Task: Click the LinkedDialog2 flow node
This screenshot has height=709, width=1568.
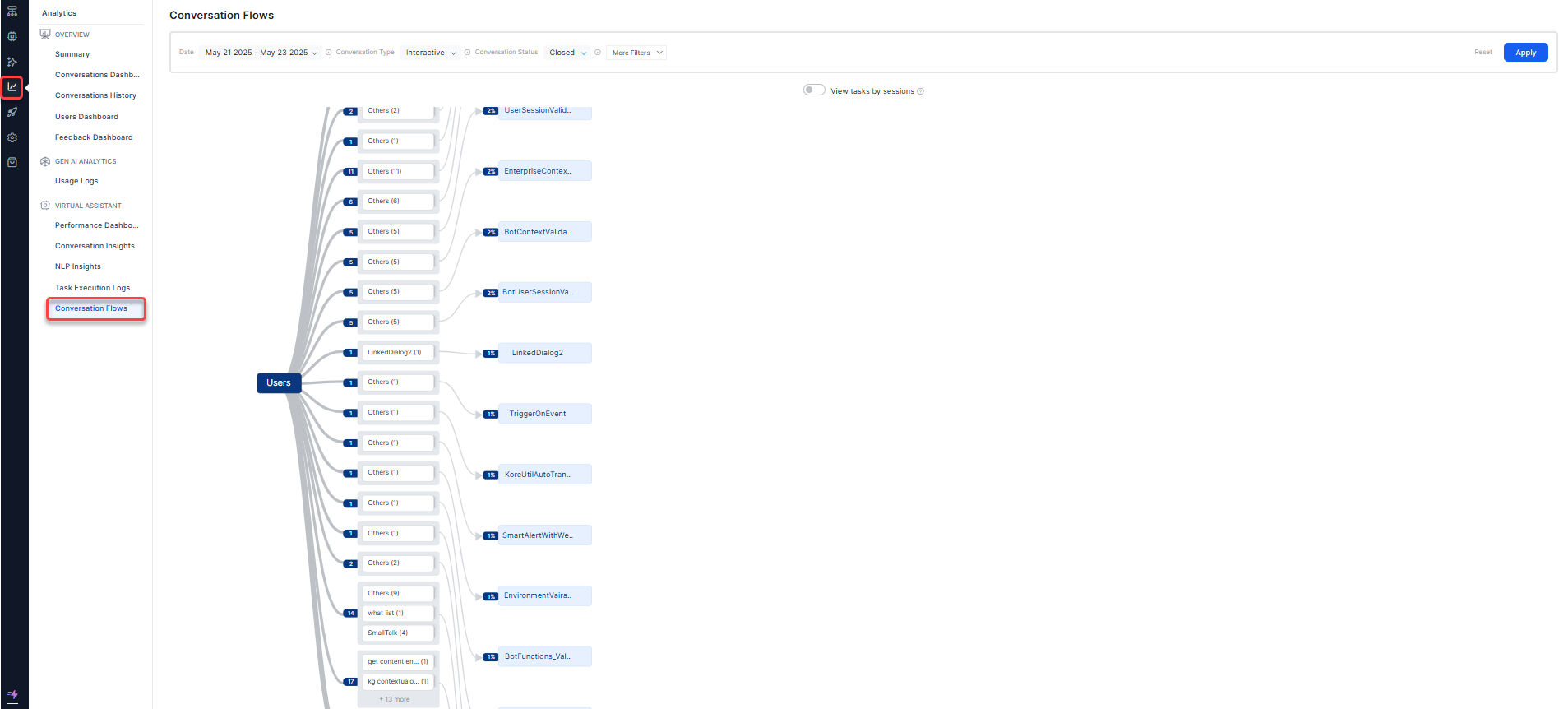Action: point(538,353)
